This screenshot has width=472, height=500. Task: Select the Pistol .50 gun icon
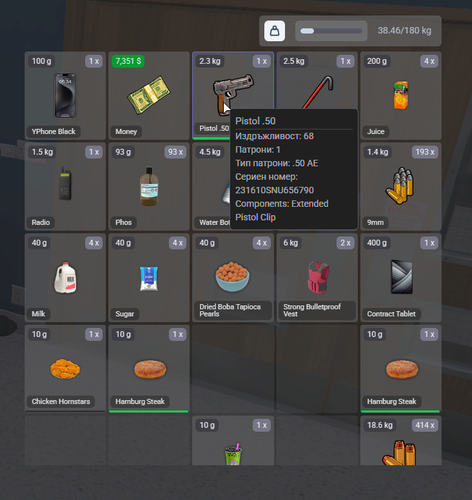233,94
